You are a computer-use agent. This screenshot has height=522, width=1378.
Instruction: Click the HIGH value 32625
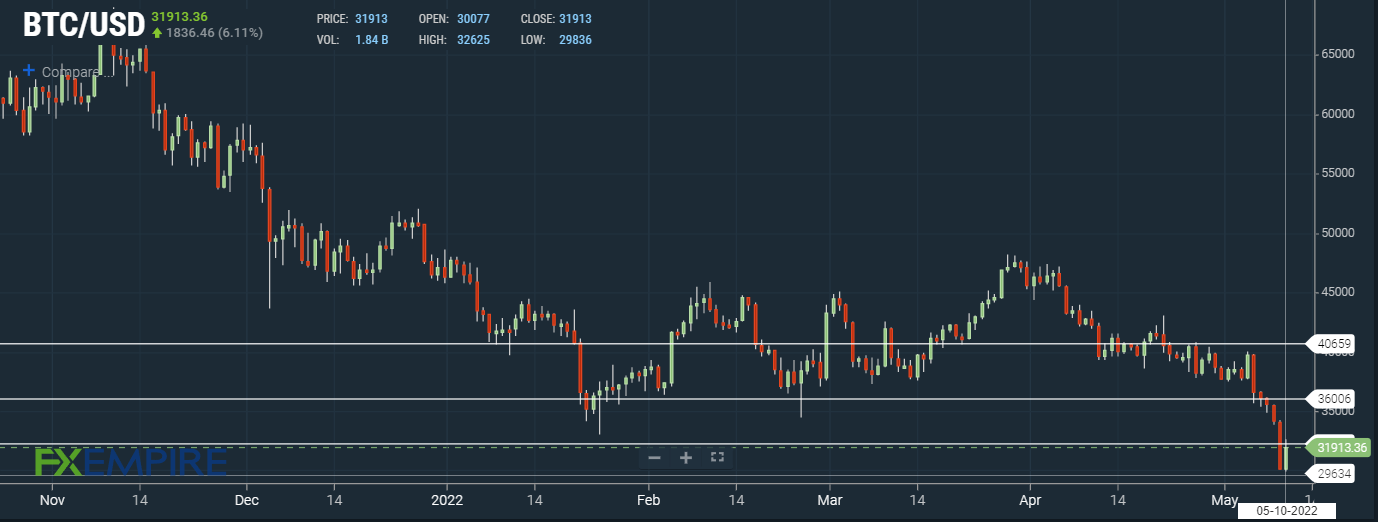click(x=473, y=39)
